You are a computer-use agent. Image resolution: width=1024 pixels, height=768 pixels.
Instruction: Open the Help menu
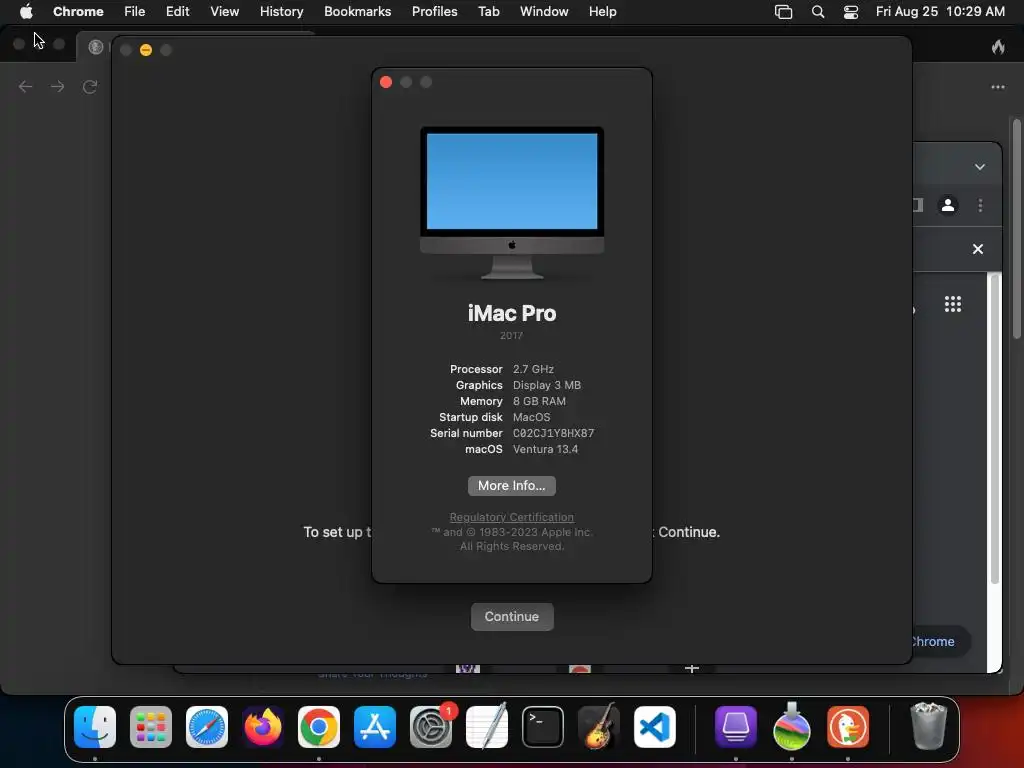[602, 12]
